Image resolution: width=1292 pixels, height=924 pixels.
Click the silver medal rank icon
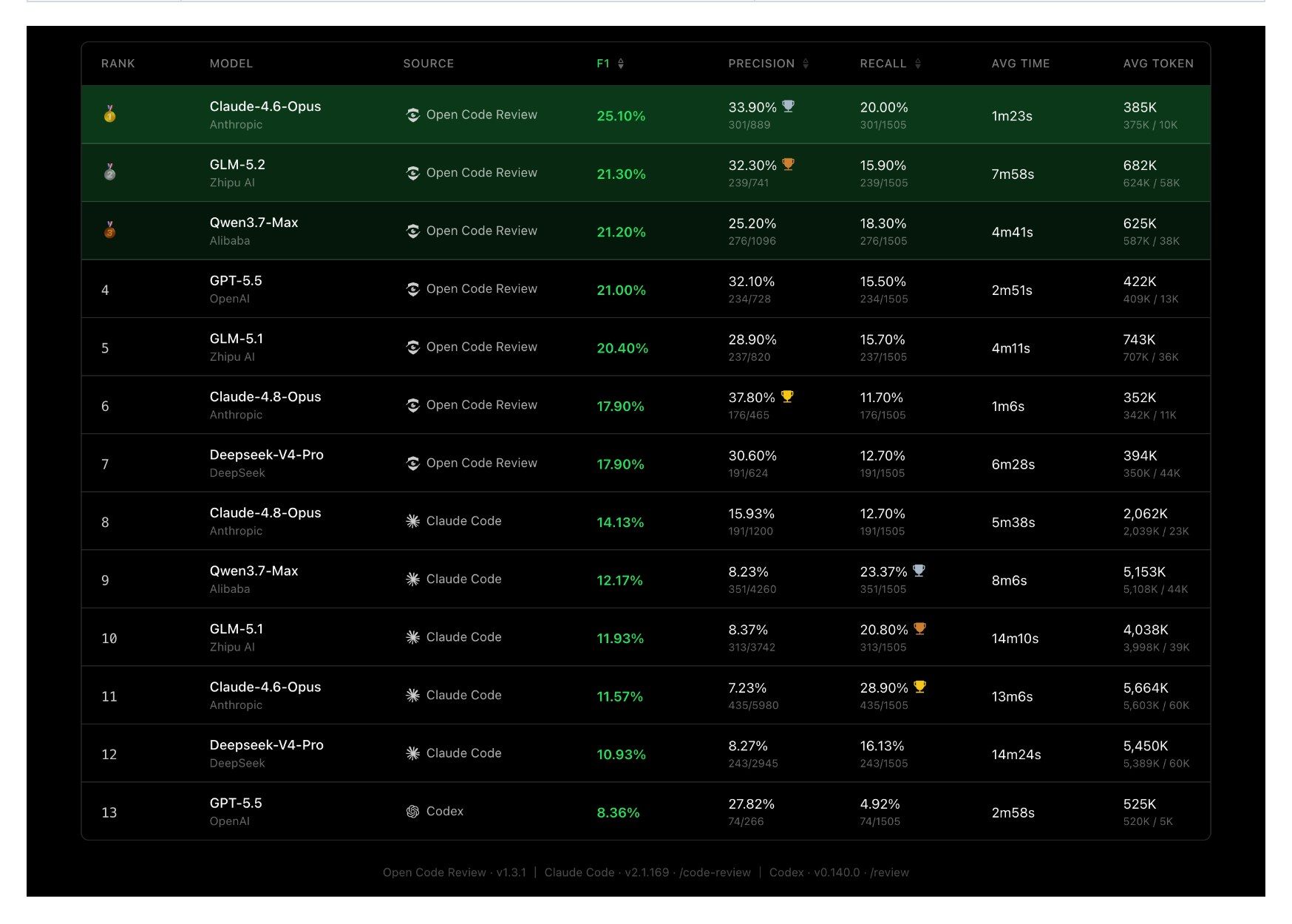click(x=109, y=171)
